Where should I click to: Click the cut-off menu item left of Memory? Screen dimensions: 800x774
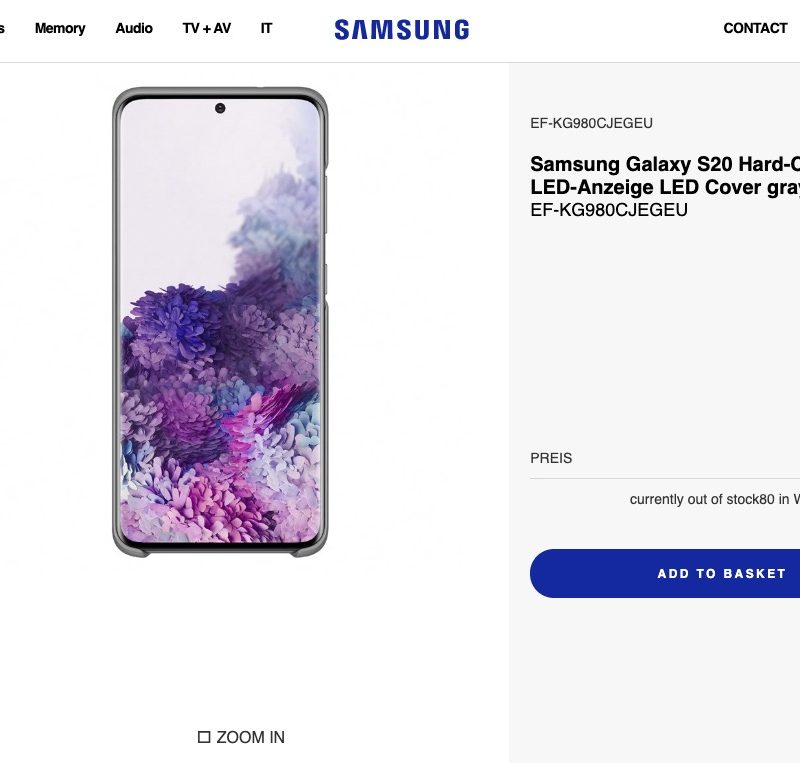tap(3, 28)
